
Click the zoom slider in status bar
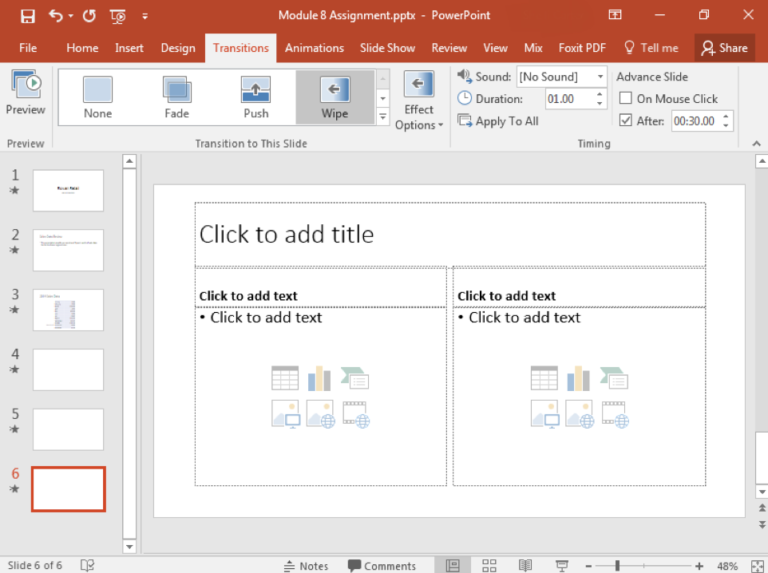pos(617,565)
